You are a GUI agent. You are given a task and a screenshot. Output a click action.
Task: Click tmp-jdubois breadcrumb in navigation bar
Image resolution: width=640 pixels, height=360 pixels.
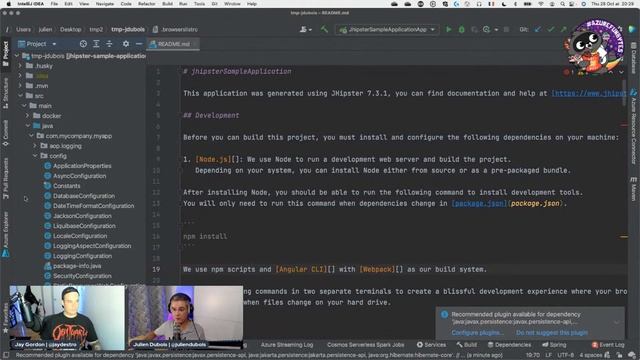point(128,29)
